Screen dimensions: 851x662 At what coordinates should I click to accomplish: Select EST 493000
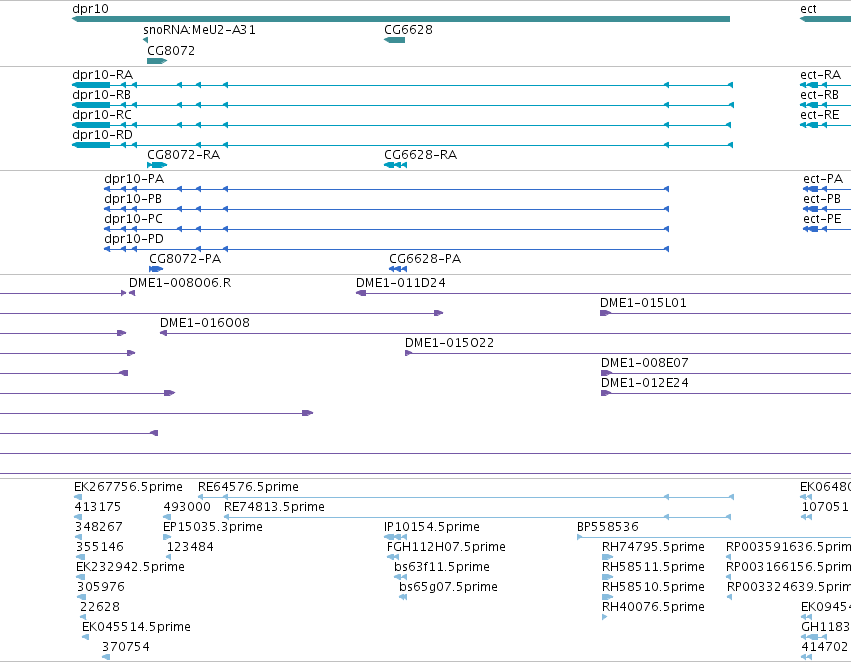167,518
